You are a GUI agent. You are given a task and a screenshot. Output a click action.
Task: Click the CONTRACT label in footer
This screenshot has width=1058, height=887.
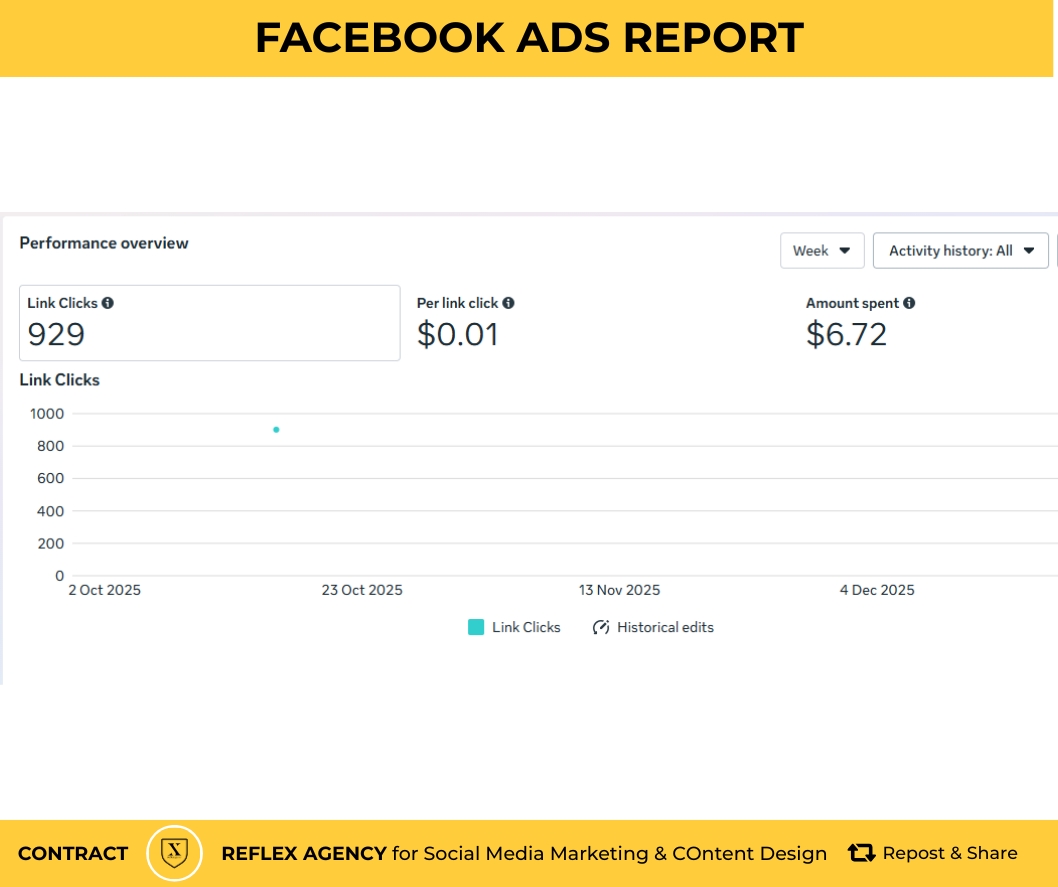[x=73, y=854]
